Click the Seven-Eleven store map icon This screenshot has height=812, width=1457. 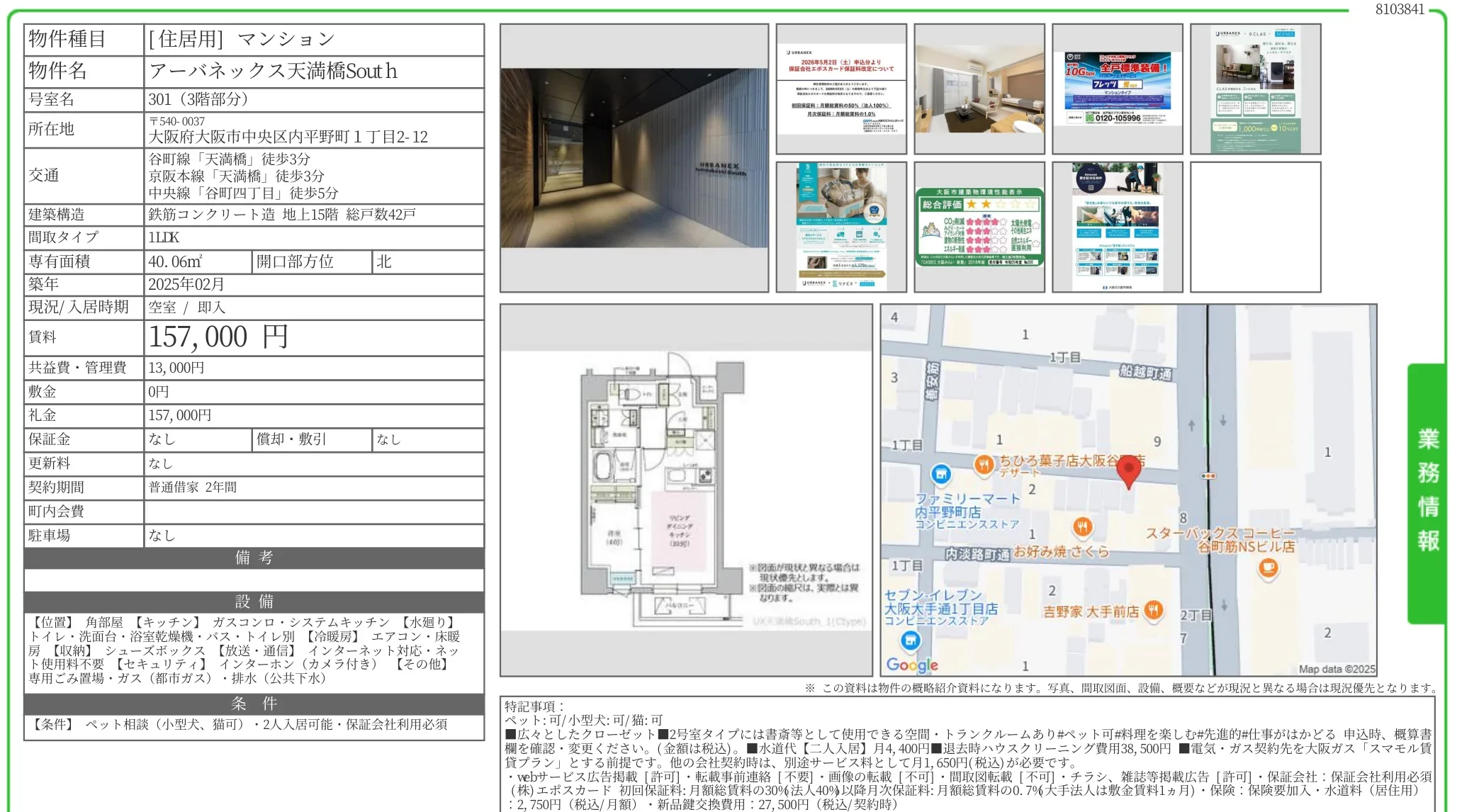[911, 641]
